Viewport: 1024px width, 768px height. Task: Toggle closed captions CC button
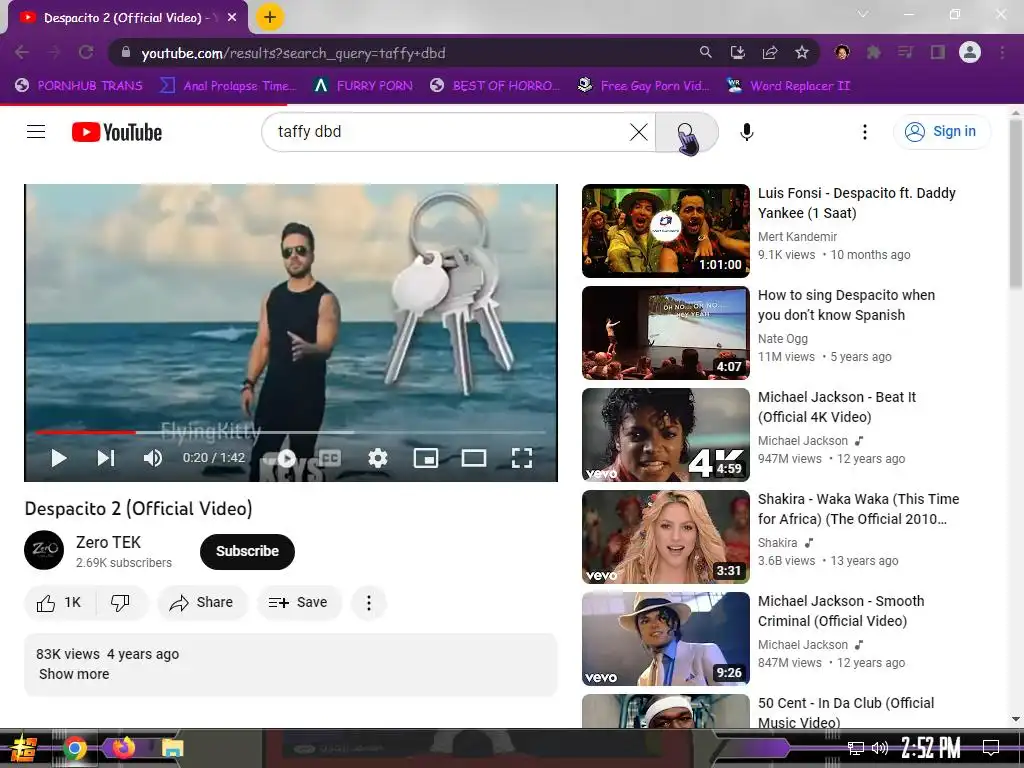(x=329, y=458)
